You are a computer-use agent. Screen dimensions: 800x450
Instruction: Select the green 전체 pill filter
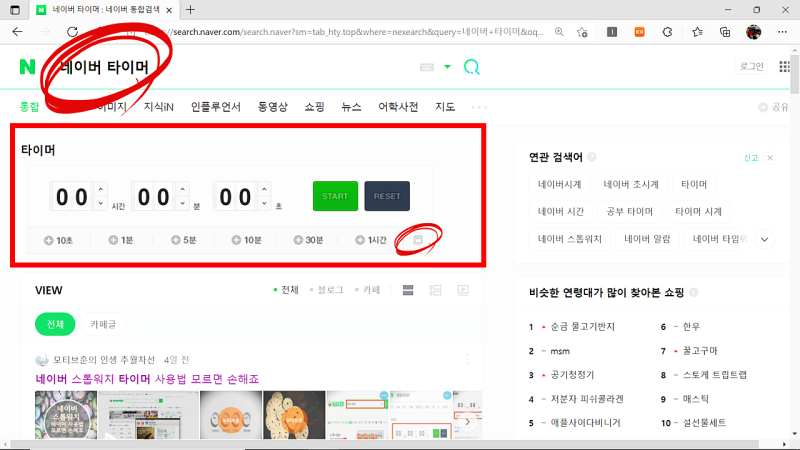tap(55, 324)
